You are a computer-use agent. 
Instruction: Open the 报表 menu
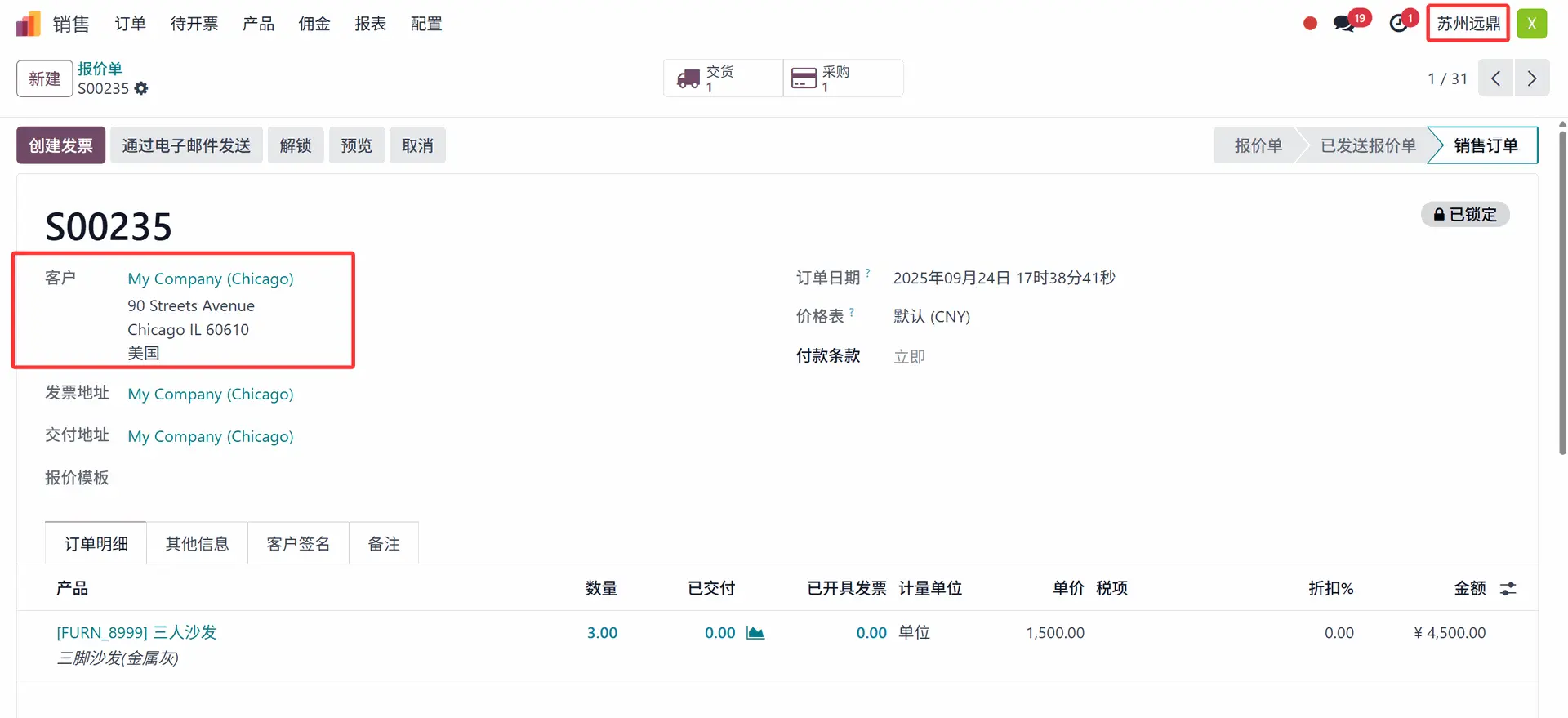click(370, 24)
